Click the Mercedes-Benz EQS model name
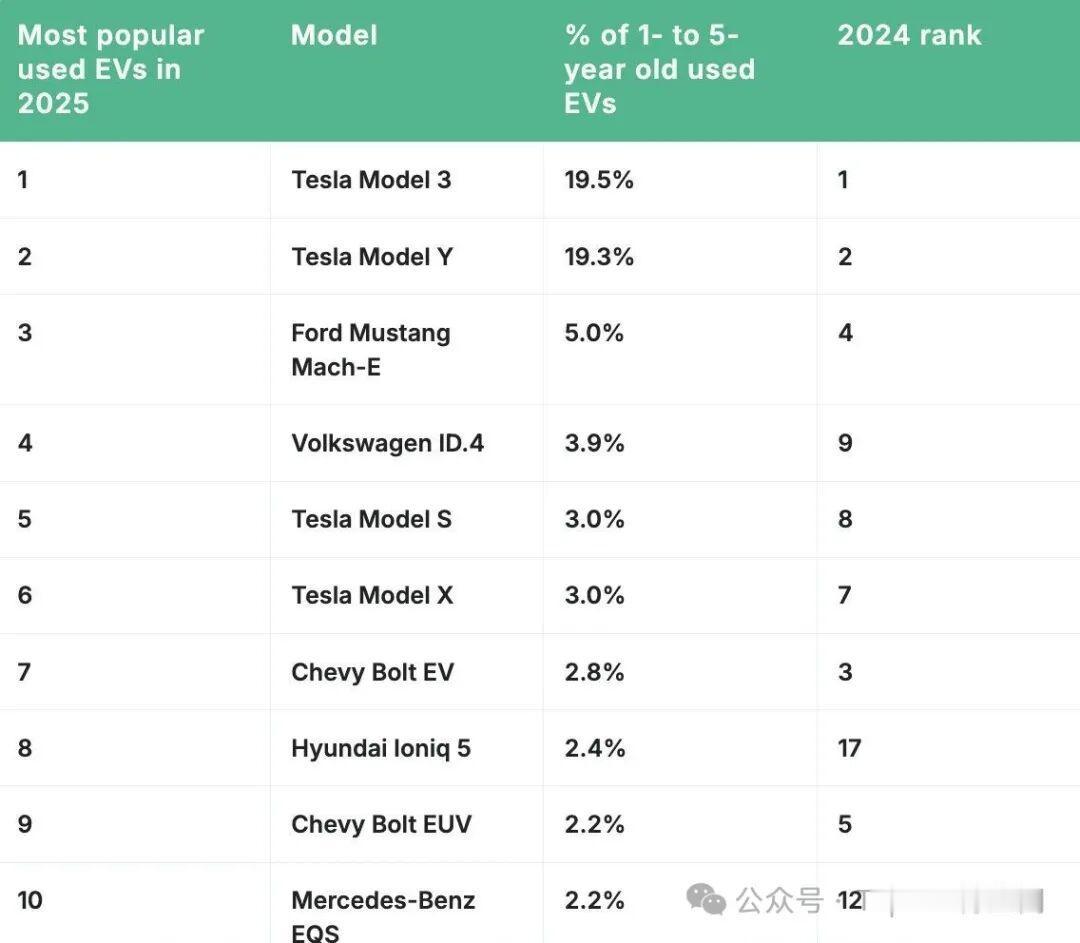 [x=383, y=915]
